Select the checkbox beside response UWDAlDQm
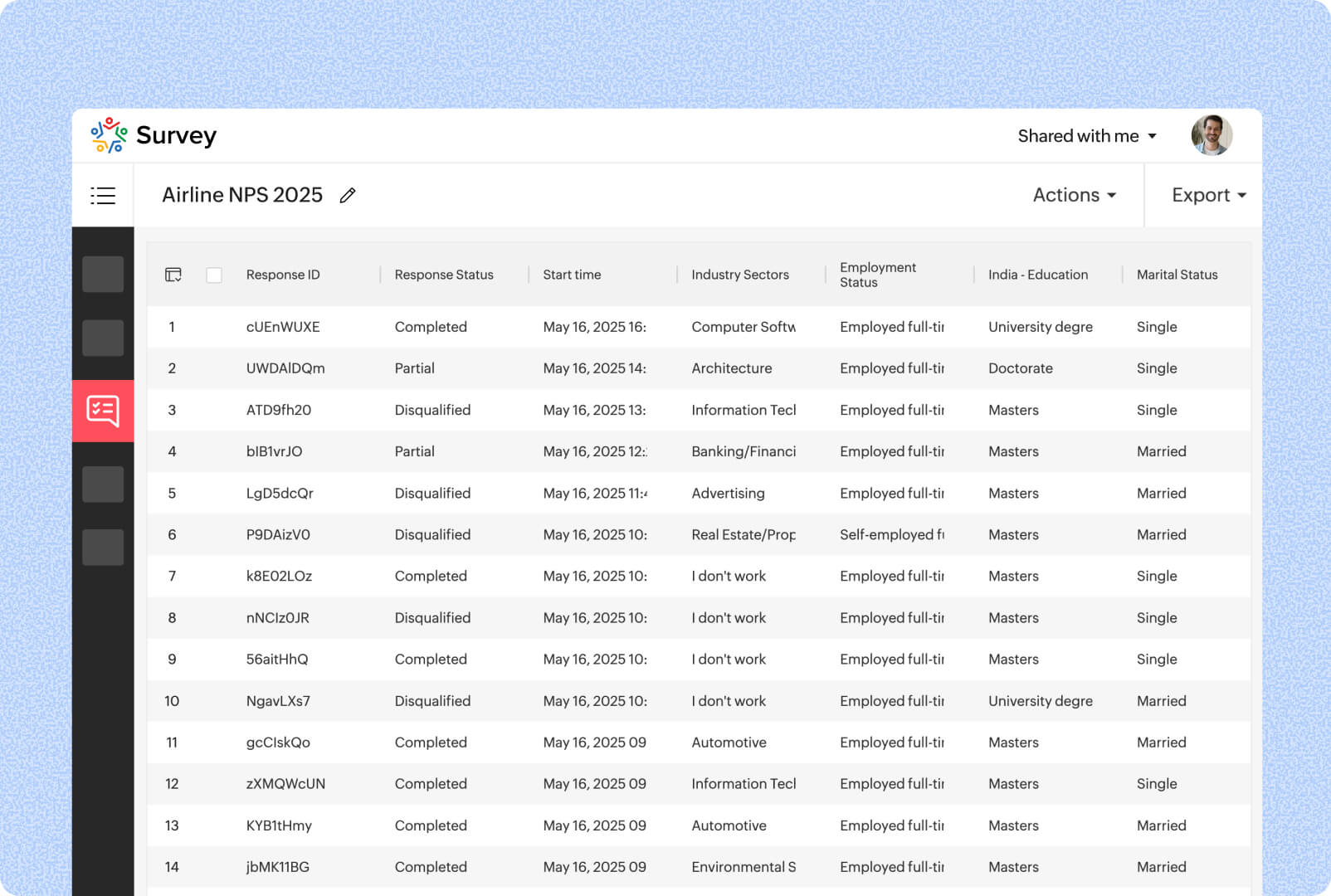This screenshot has height=896, width=1331. pos(214,368)
